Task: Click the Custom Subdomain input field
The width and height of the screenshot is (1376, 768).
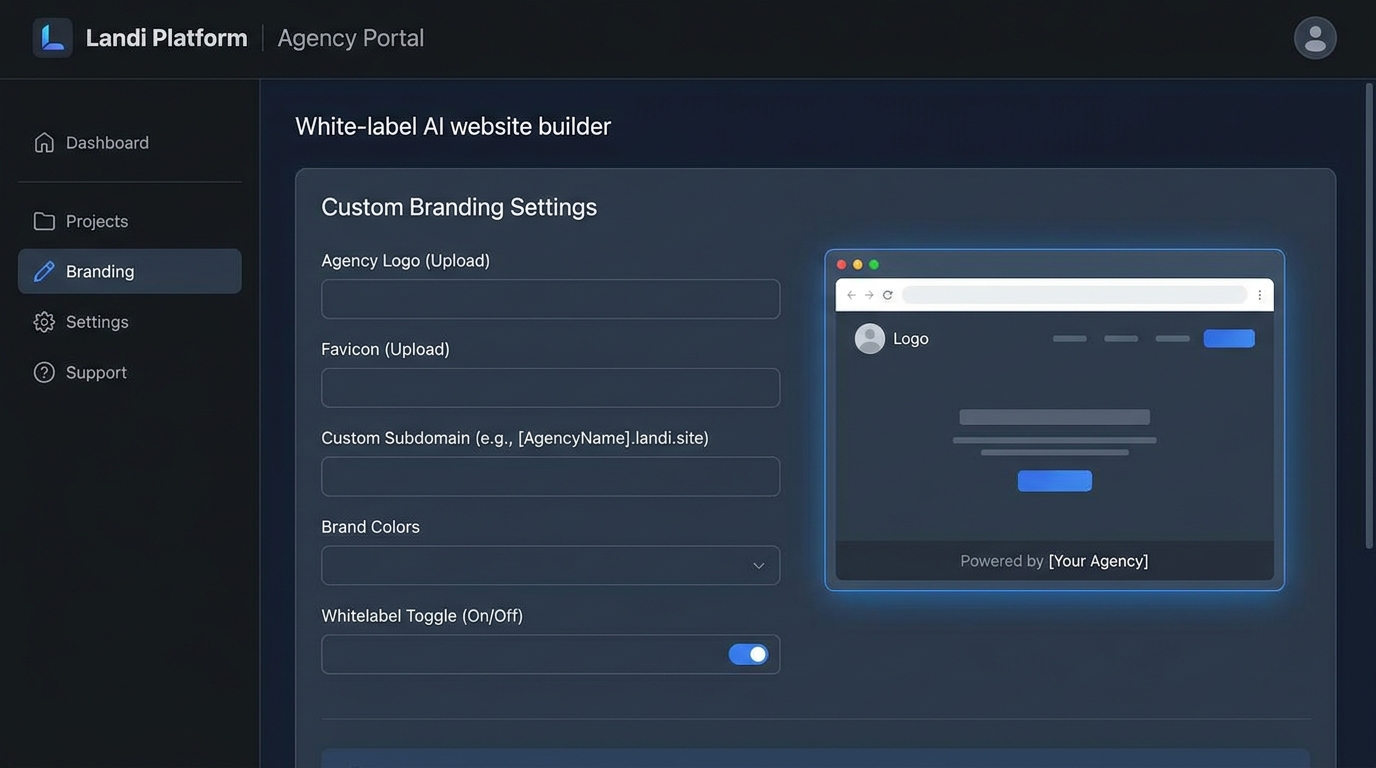Action: click(550, 477)
